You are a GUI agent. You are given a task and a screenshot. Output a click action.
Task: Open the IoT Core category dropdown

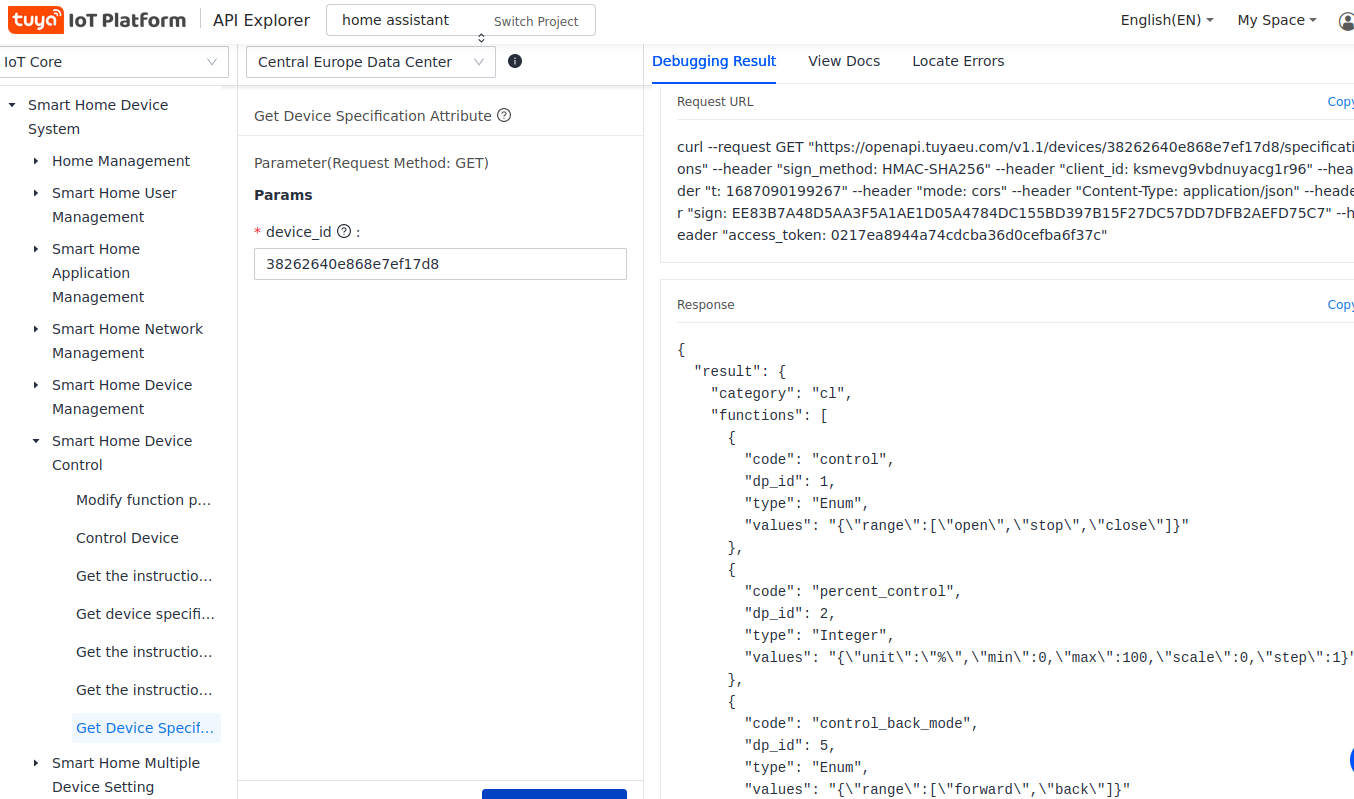(111, 62)
